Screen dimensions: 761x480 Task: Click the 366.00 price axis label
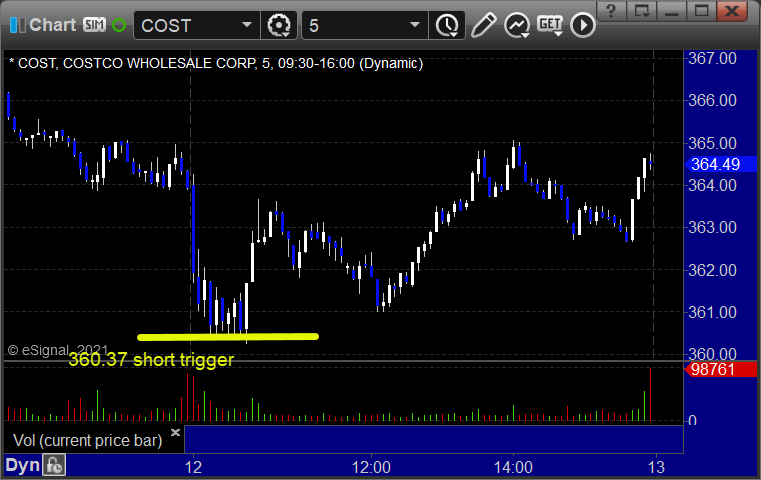[712, 100]
